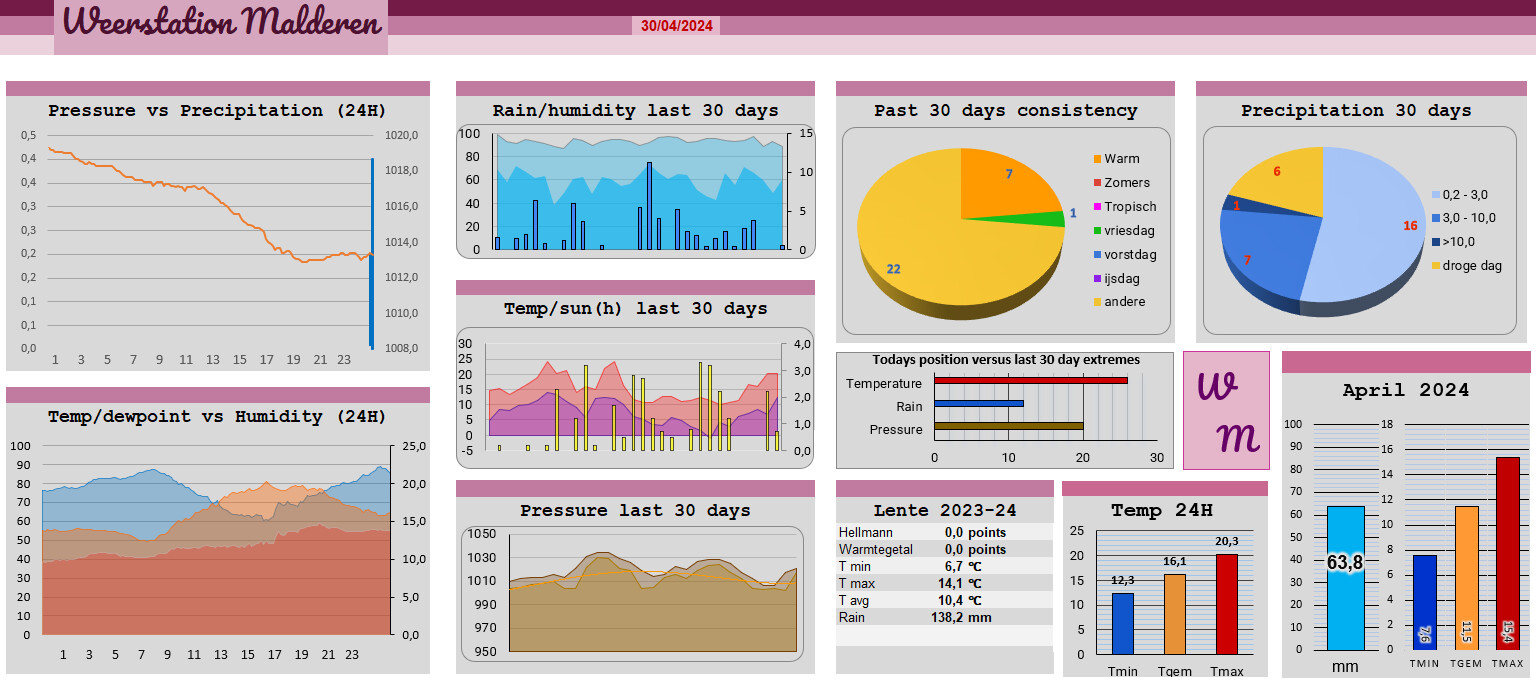Click the red Tmax bar labeled 20,3

(x=1227, y=604)
